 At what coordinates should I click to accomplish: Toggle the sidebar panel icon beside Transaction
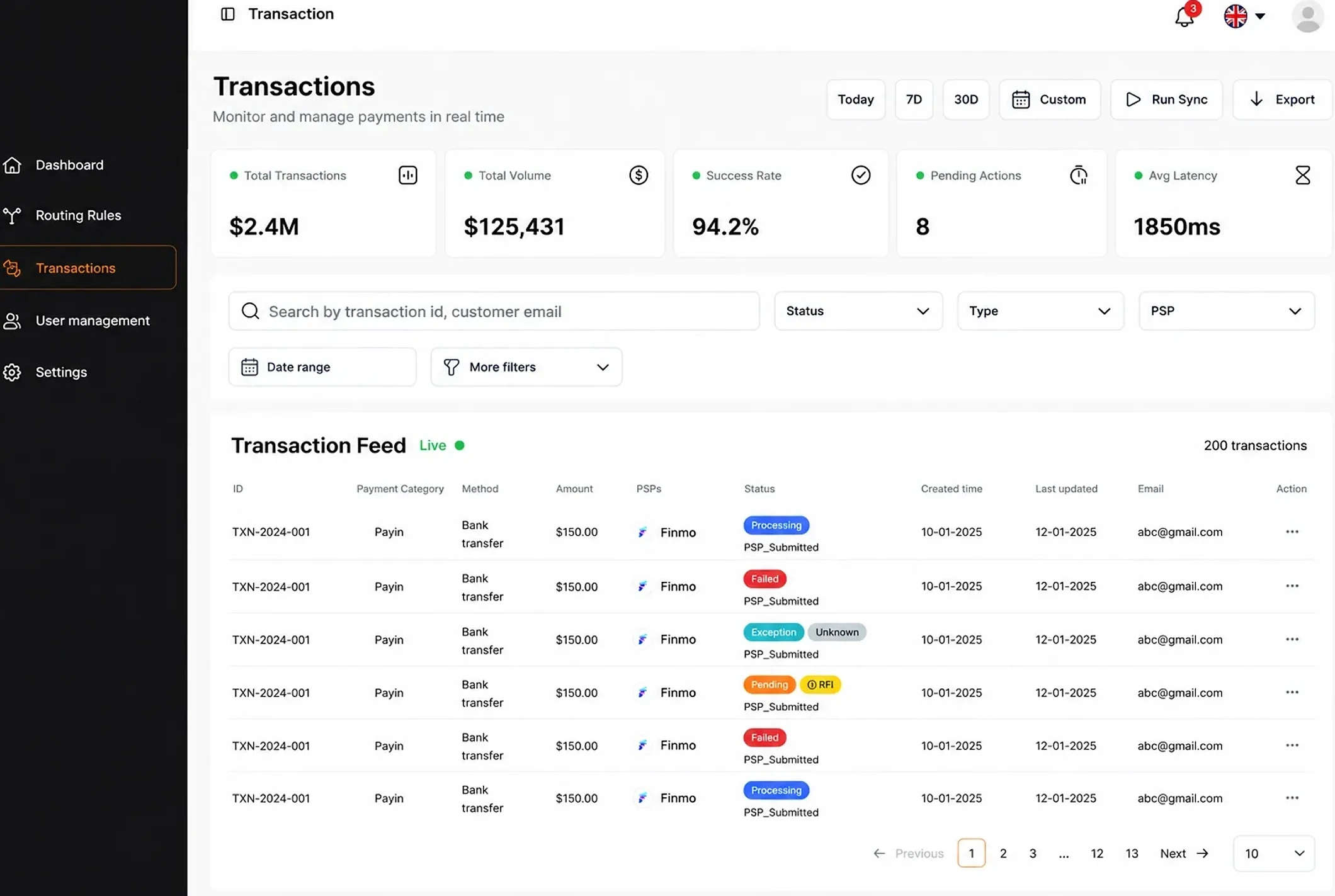(x=228, y=14)
